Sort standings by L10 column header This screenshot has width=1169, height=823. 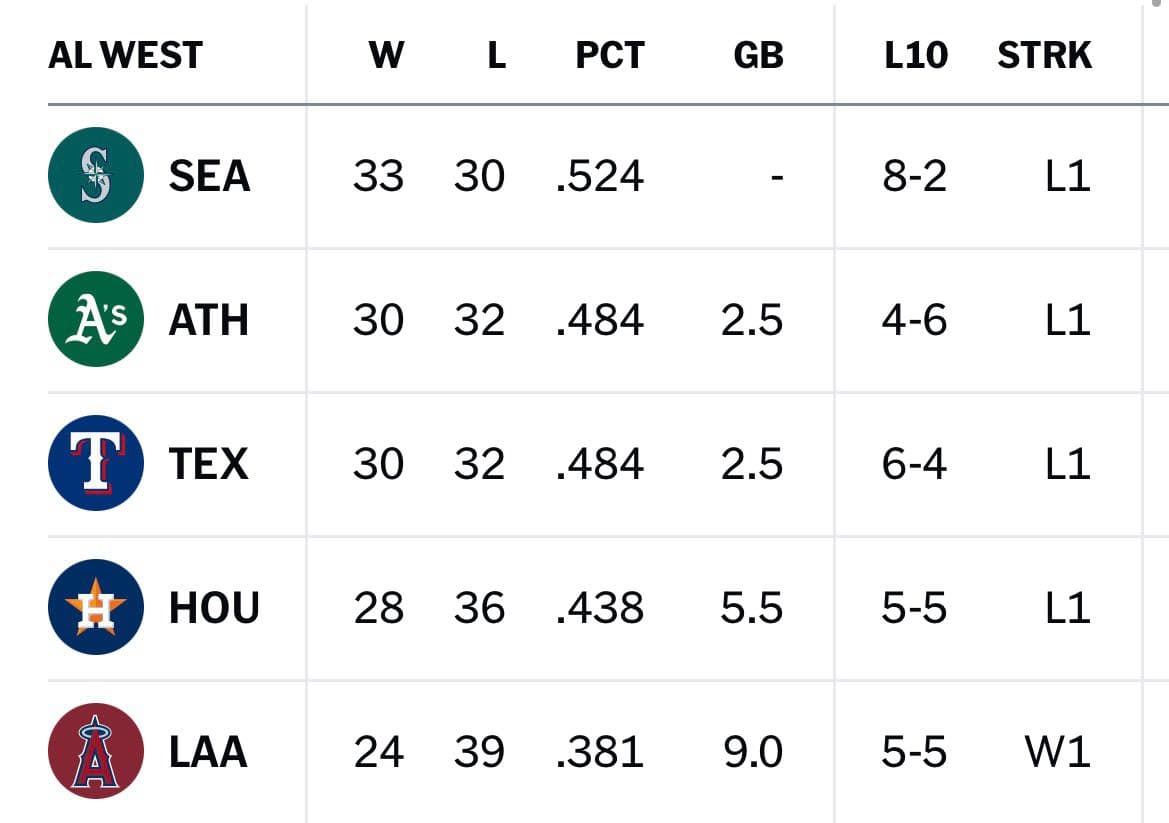(x=916, y=55)
